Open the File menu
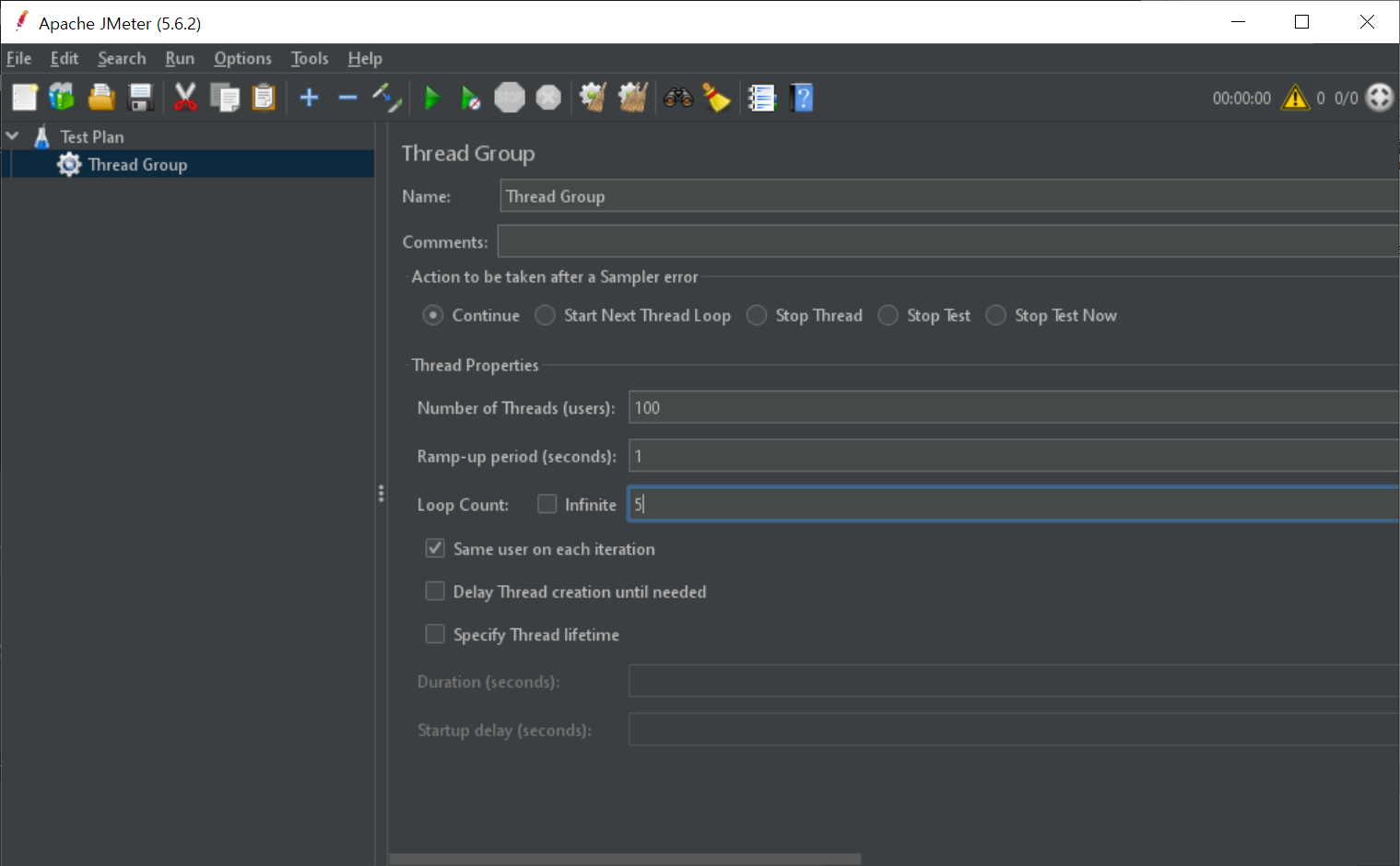Screen dimensions: 1400x866 18,58
